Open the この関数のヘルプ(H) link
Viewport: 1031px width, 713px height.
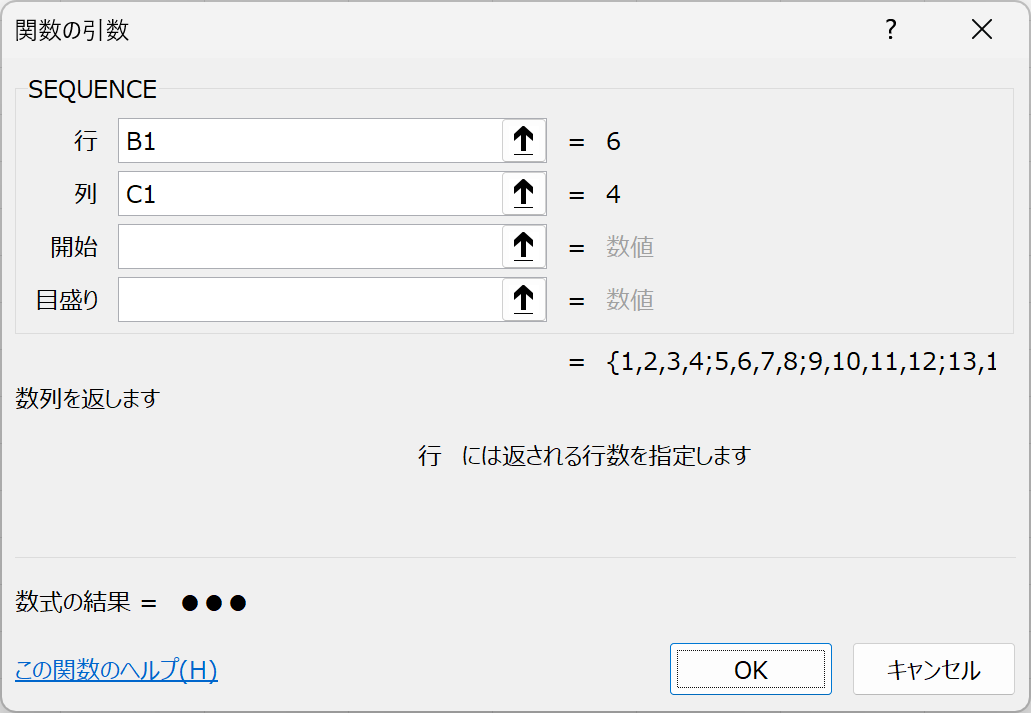pos(116,670)
